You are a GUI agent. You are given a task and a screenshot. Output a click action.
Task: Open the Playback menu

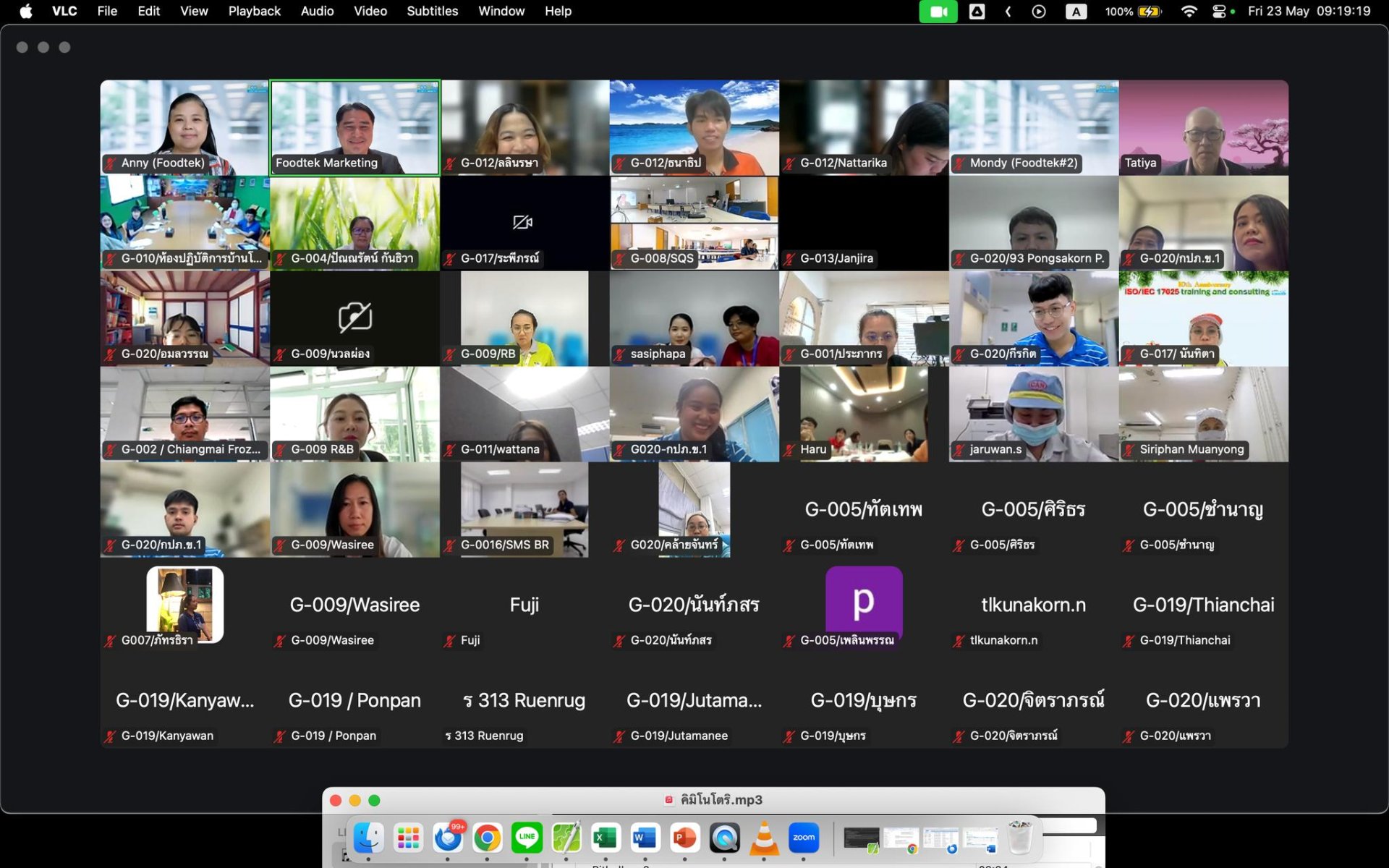coord(254,11)
